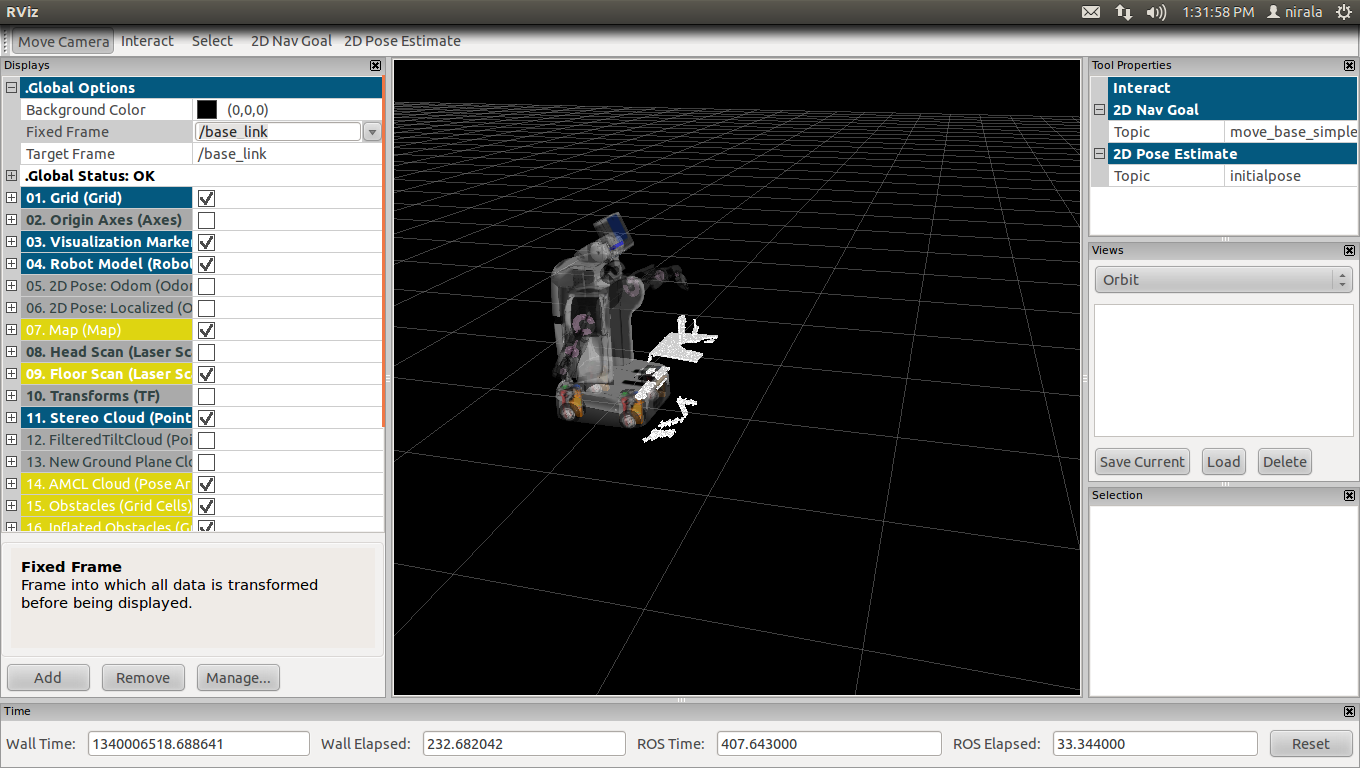Open the nirala user menu
This screenshot has width=1360, height=768.
pyautogui.click(x=1294, y=12)
